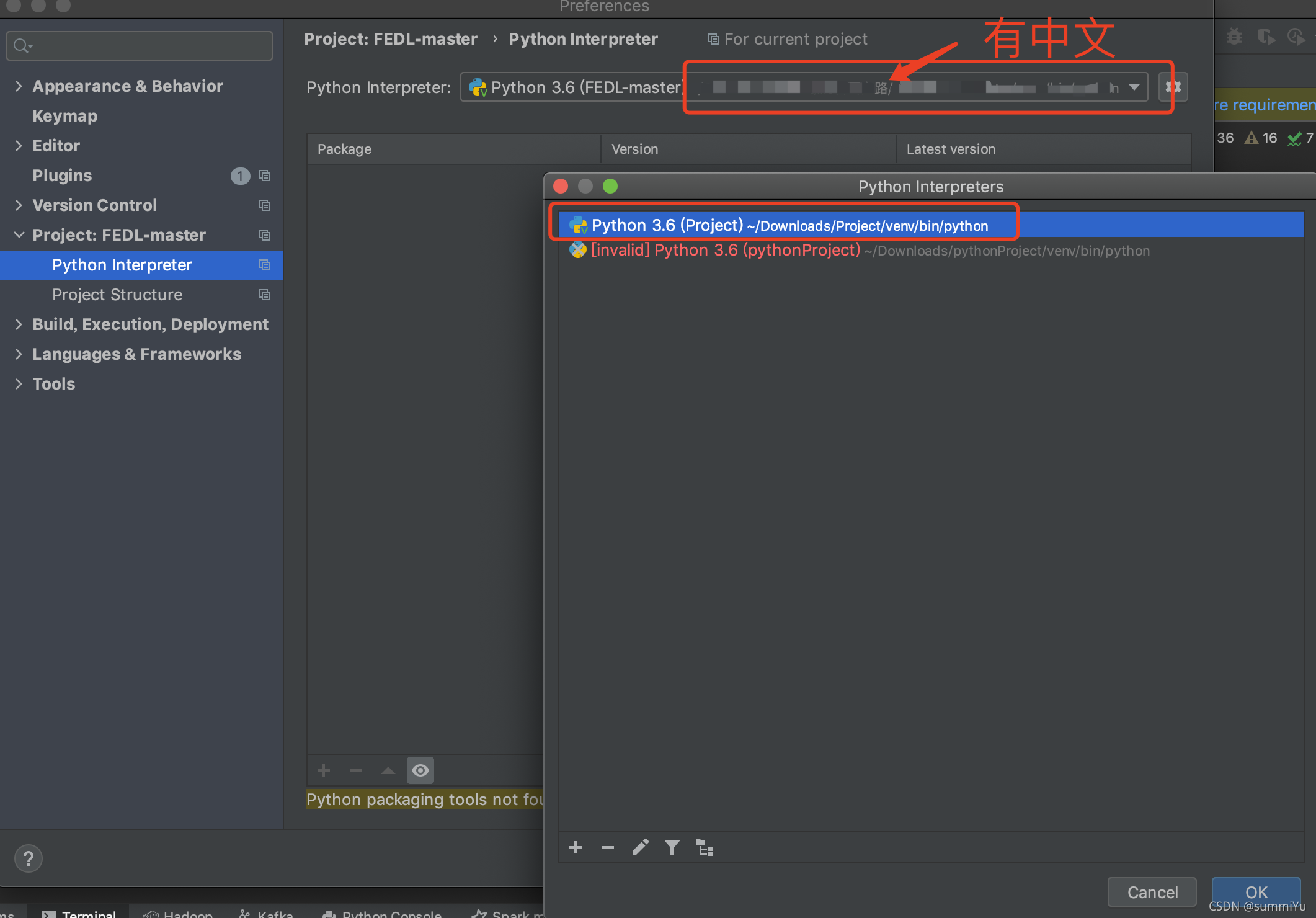Screen dimensions: 1316x918
Task: Add a new interpreter in Python Interpreters dialog
Action: click(x=576, y=847)
